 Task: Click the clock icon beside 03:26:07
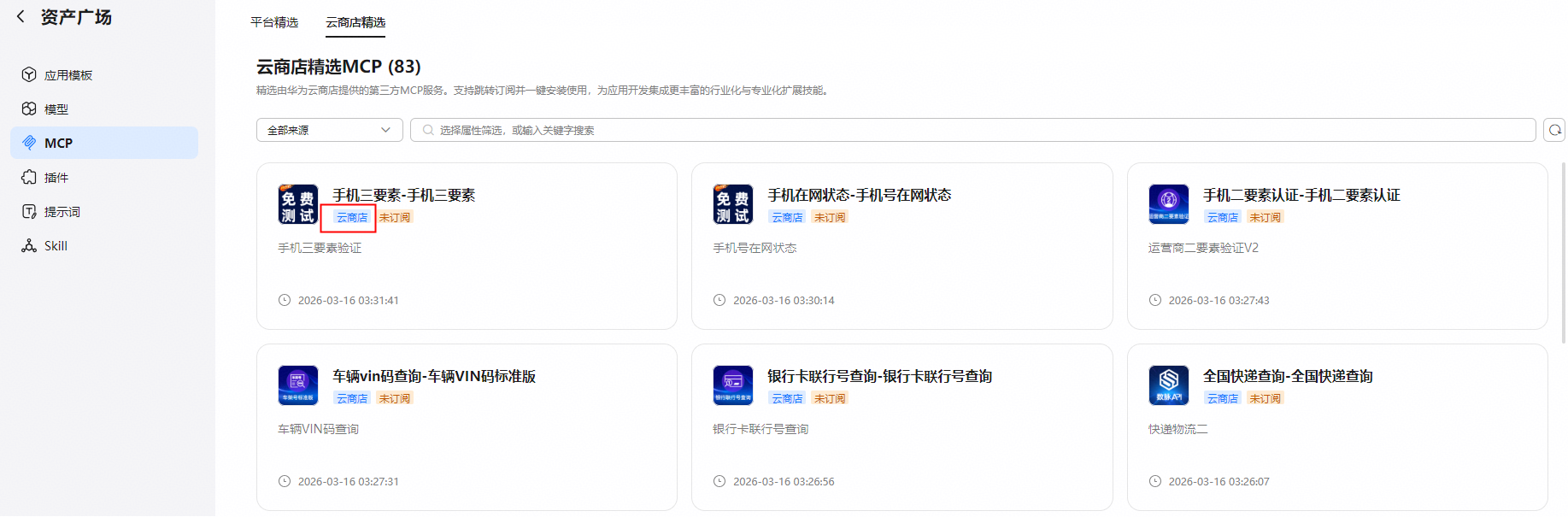coord(1155,481)
